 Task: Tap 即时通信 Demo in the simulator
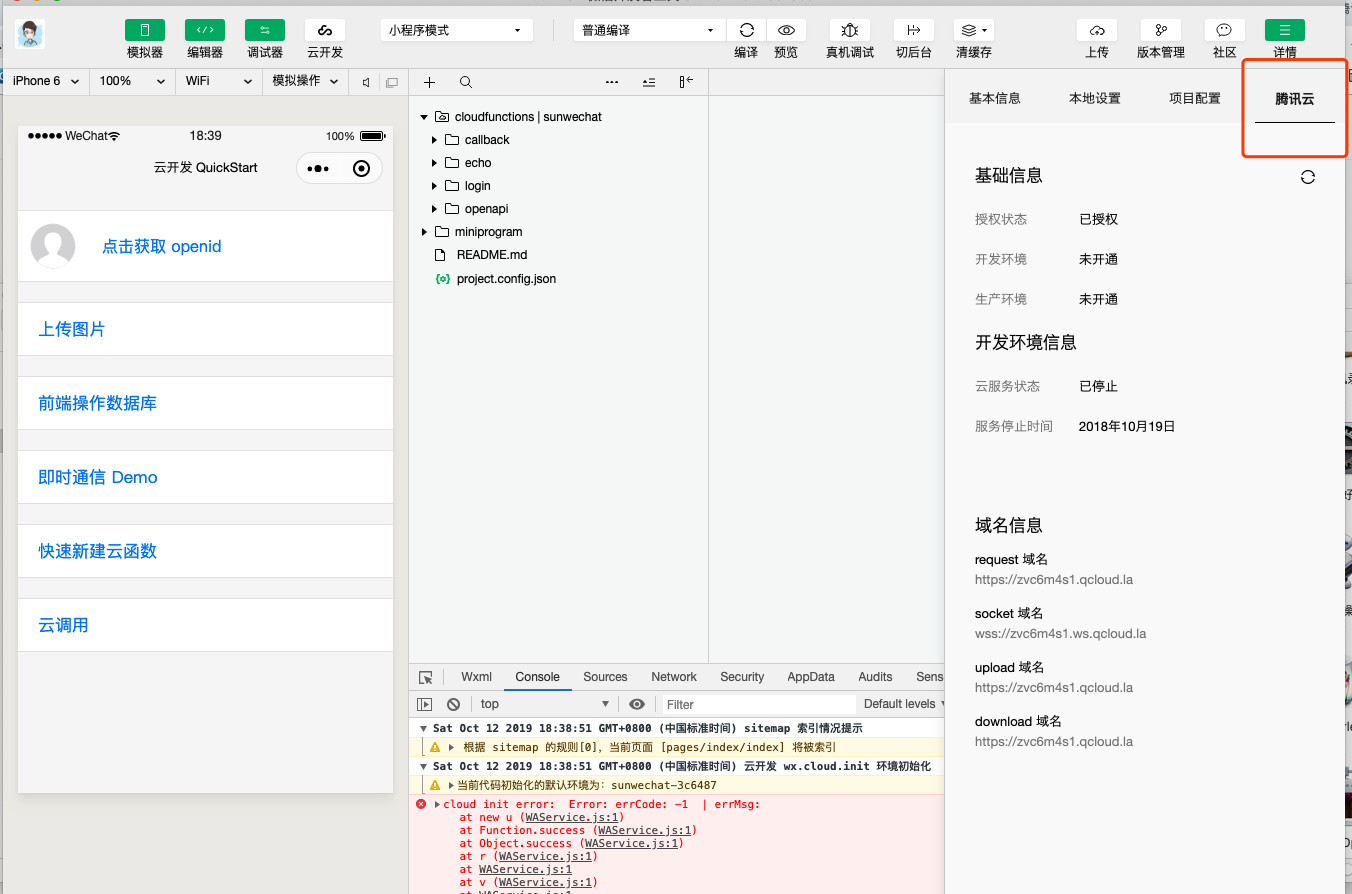pyautogui.click(x=205, y=477)
